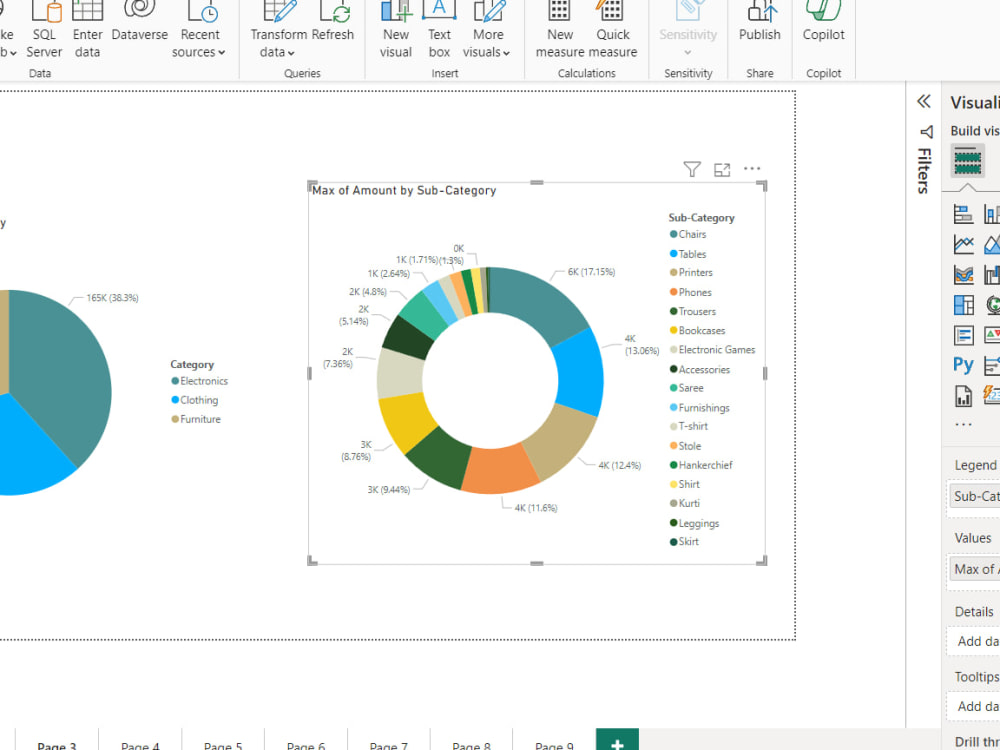
Task: Publish the report
Action: tap(760, 23)
